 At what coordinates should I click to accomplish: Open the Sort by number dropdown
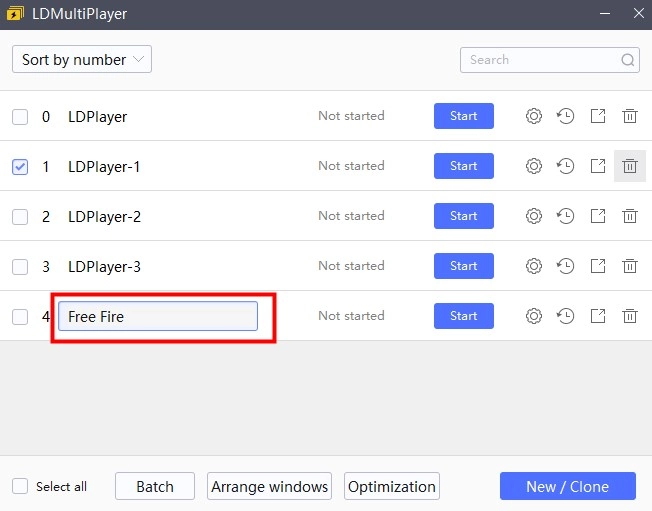click(82, 59)
